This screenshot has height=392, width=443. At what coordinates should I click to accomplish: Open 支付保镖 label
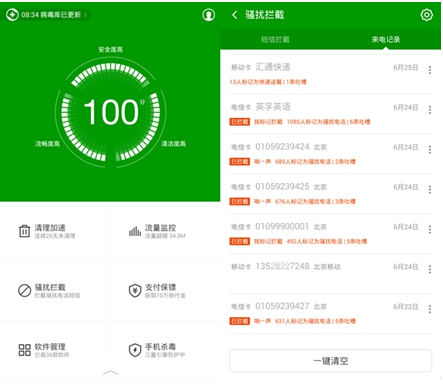click(x=160, y=287)
